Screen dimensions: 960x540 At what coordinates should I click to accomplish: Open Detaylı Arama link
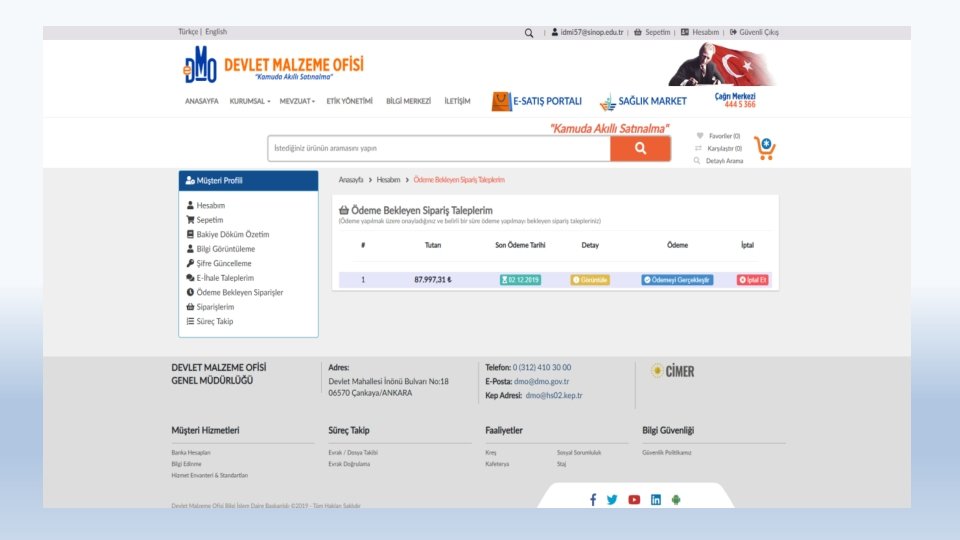click(x=718, y=161)
